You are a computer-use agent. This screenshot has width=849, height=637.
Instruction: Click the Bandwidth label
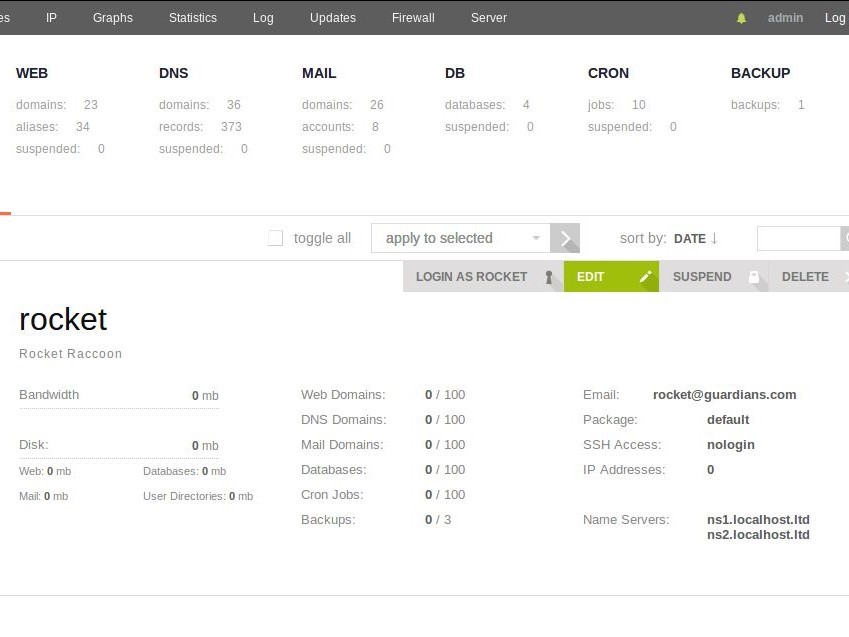pyautogui.click(x=49, y=395)
